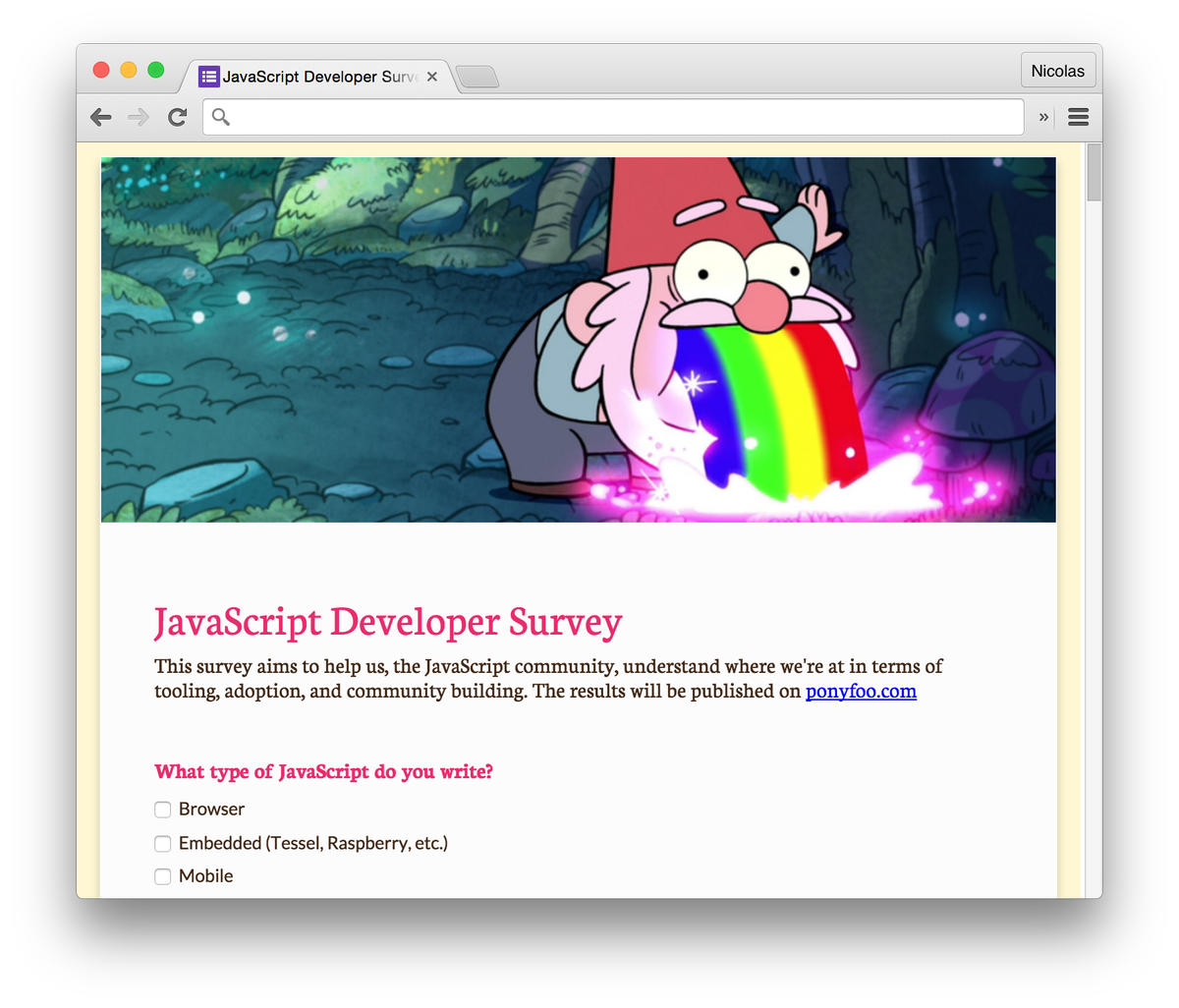Click the search magnifier icon in the address bar
This screenshot has height=1008, width=1179.
coord(221,117)
